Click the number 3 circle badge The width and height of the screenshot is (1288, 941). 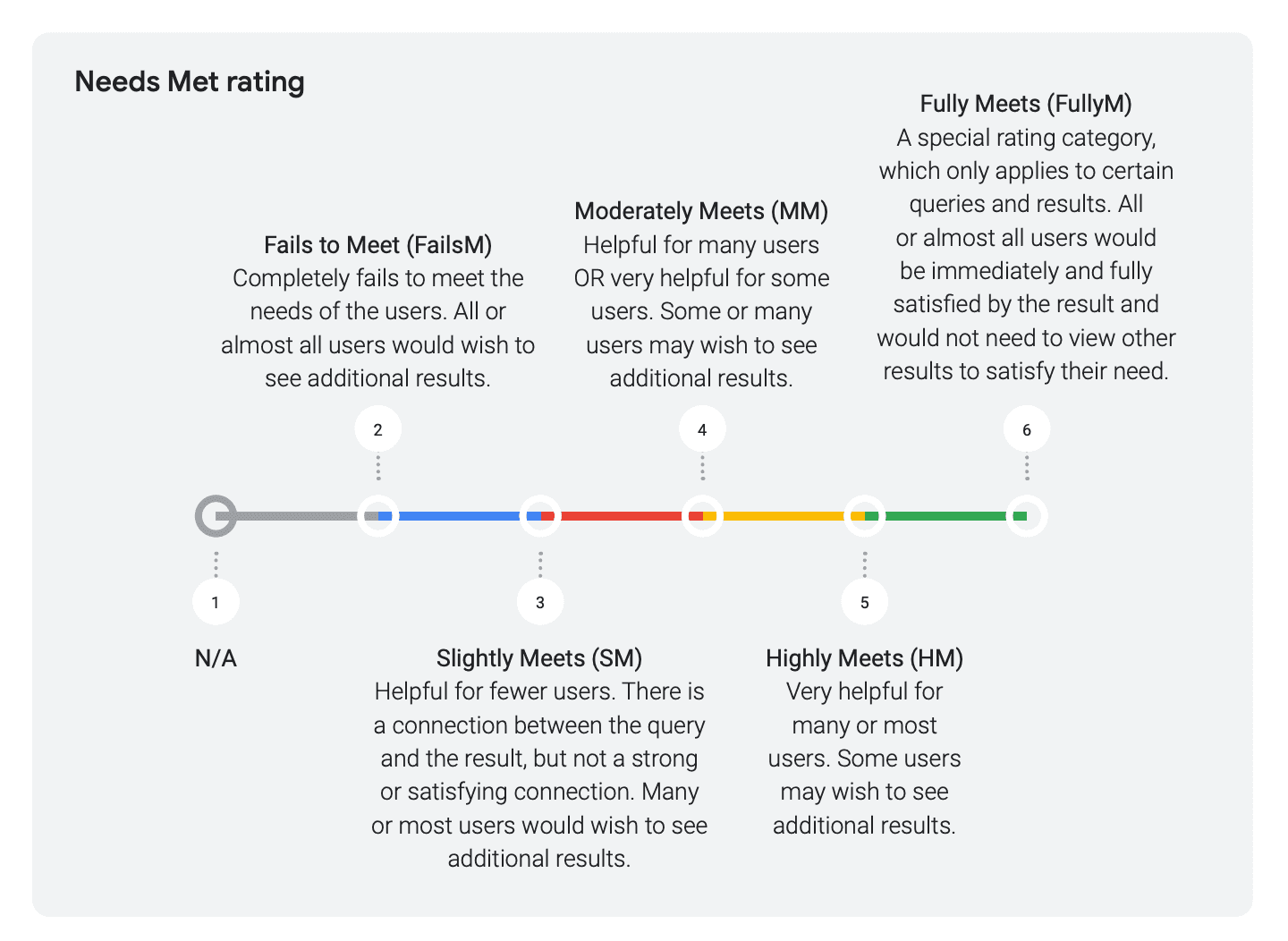[x=540, y=602]
